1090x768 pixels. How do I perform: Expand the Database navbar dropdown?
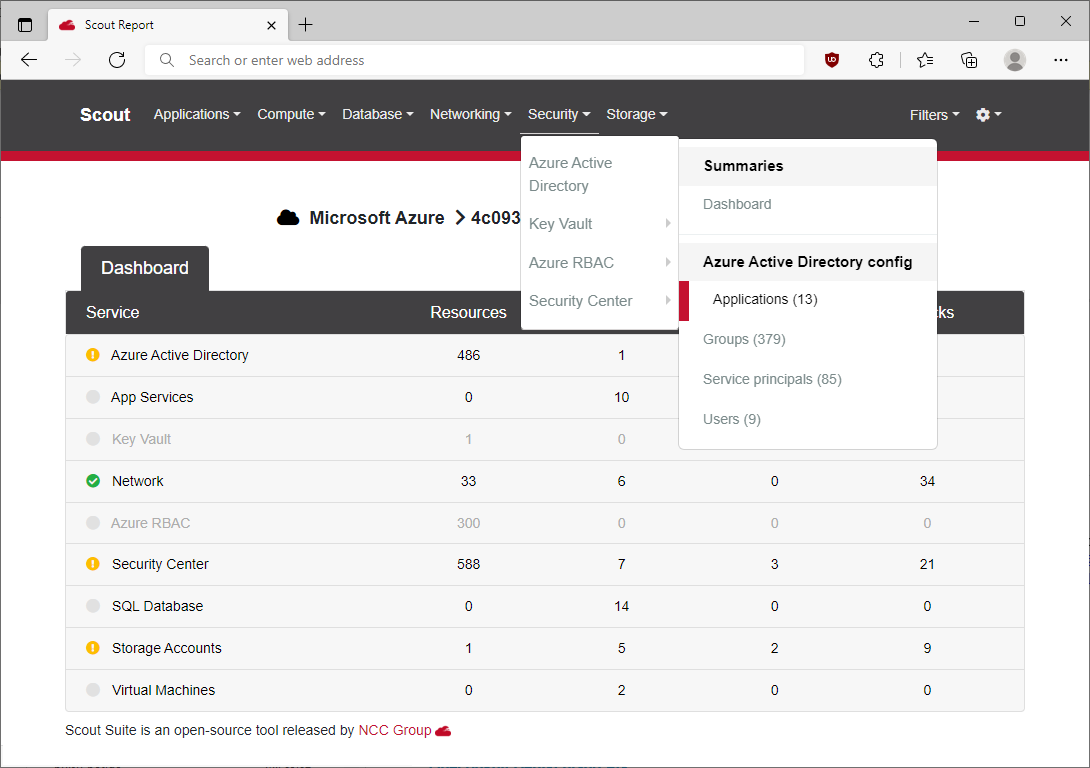377,114
